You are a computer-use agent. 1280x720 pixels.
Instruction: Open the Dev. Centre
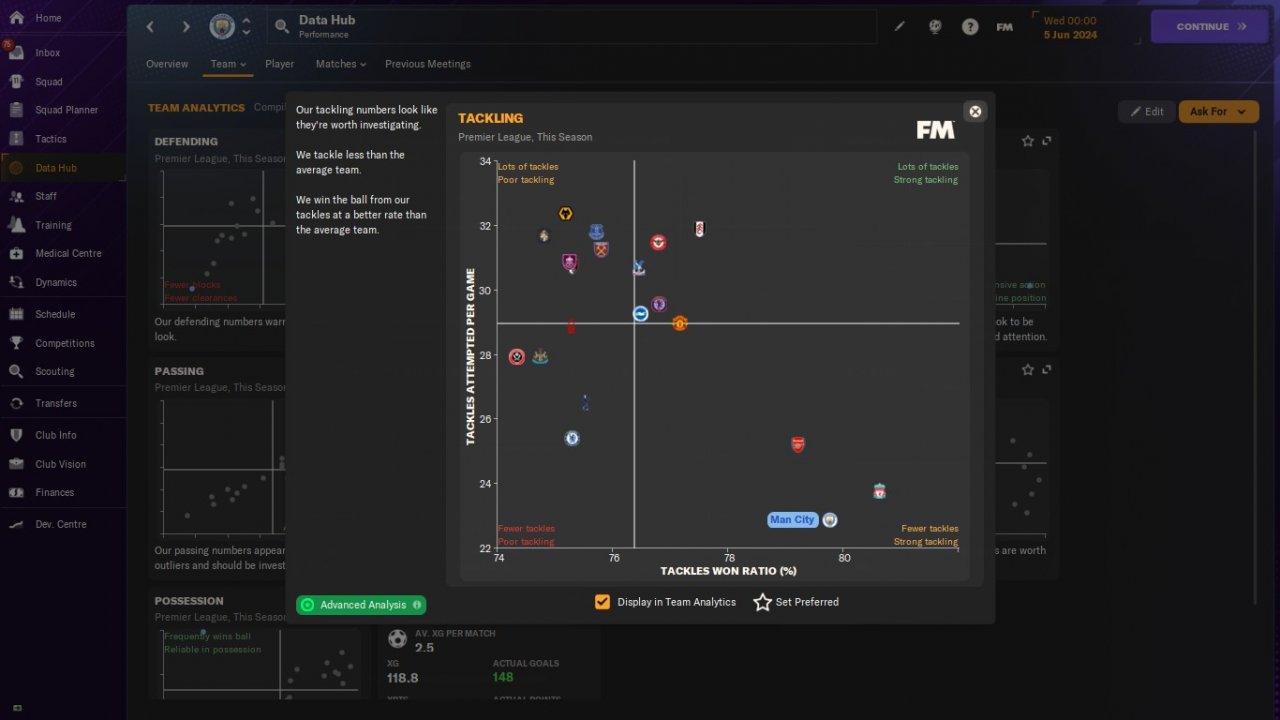[61, 525]
